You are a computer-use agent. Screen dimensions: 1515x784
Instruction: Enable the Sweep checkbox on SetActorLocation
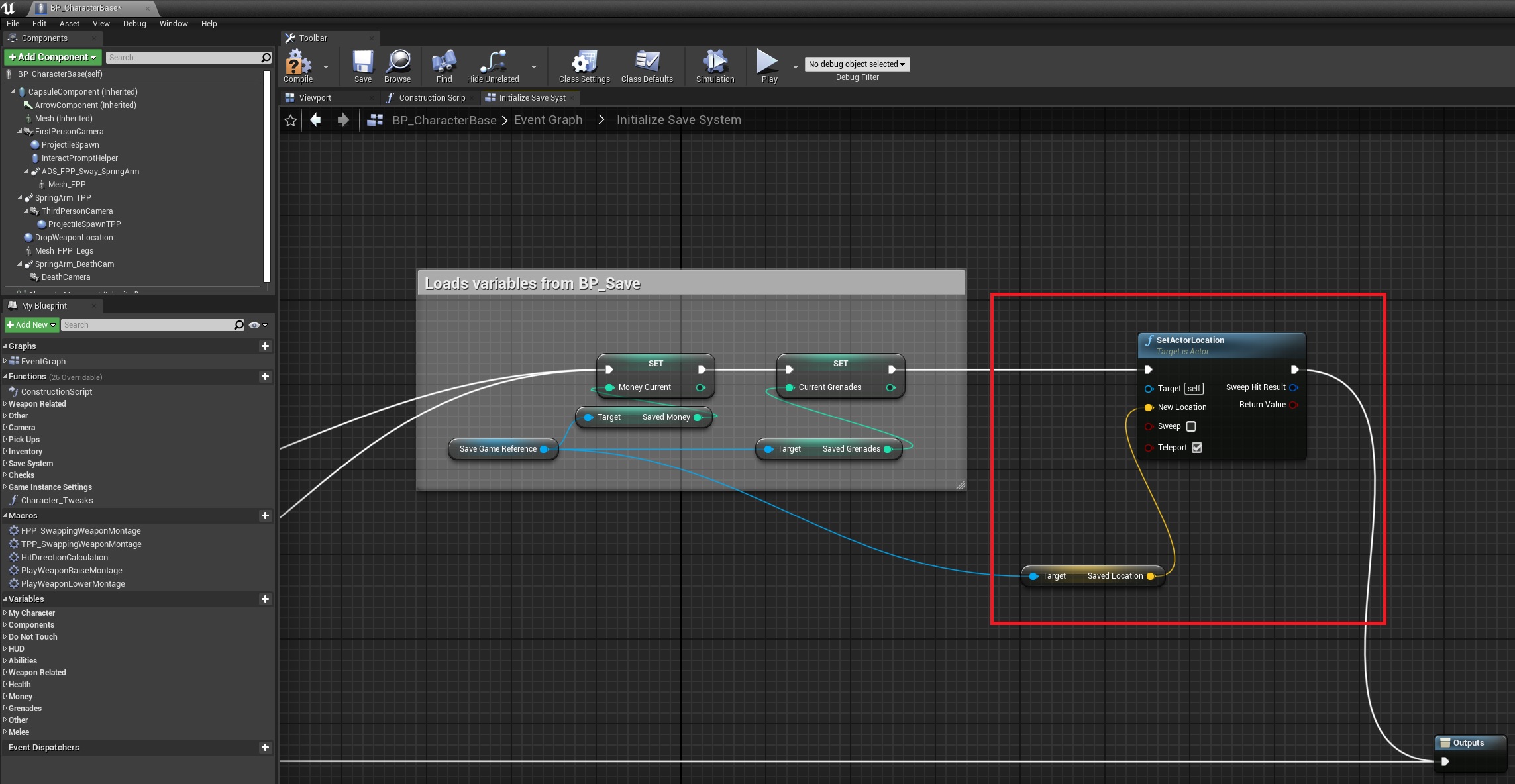pyautogui.click(x=1191, y=426)
